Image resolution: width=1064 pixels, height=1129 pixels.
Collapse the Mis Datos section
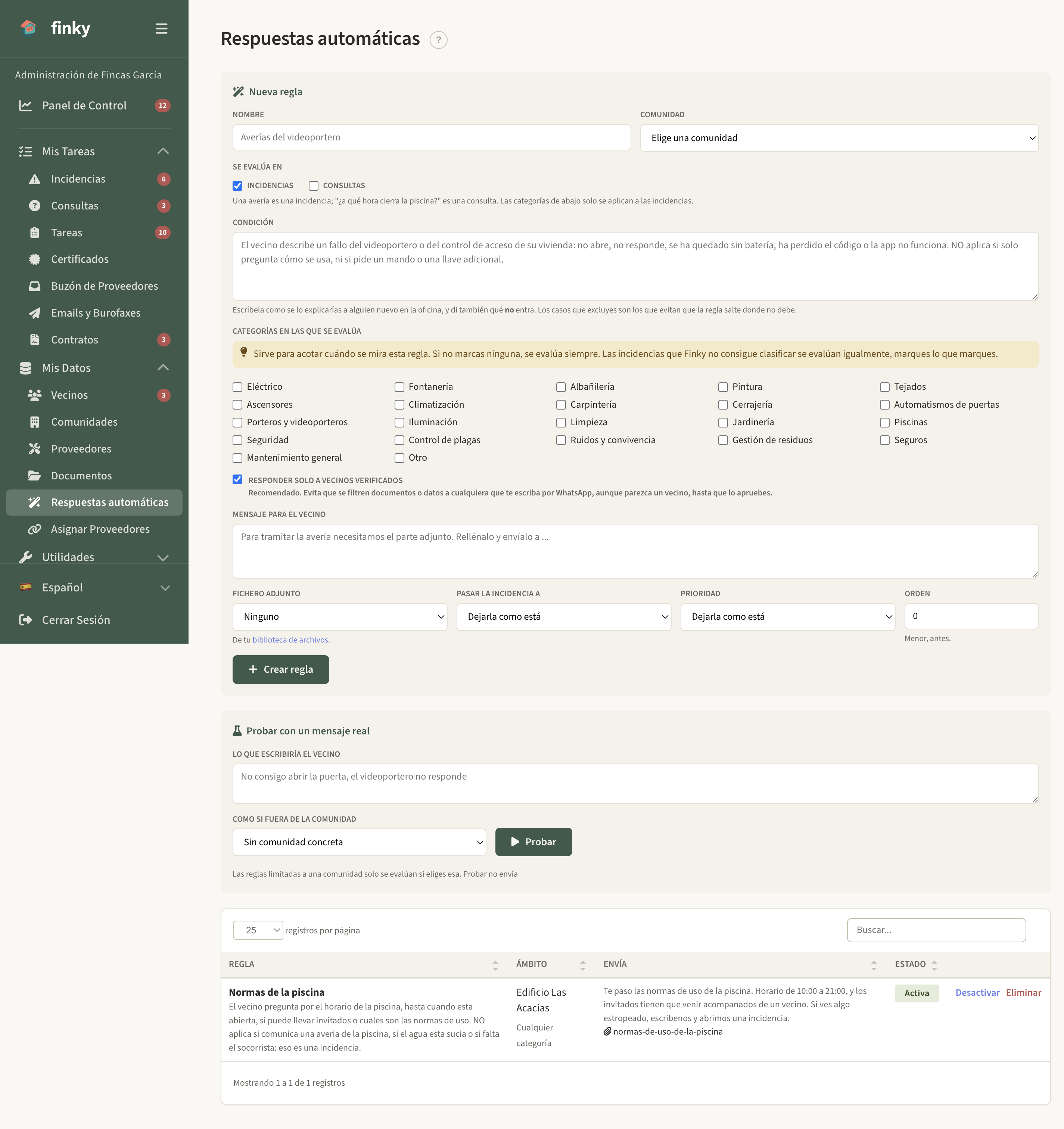[94, 368]
